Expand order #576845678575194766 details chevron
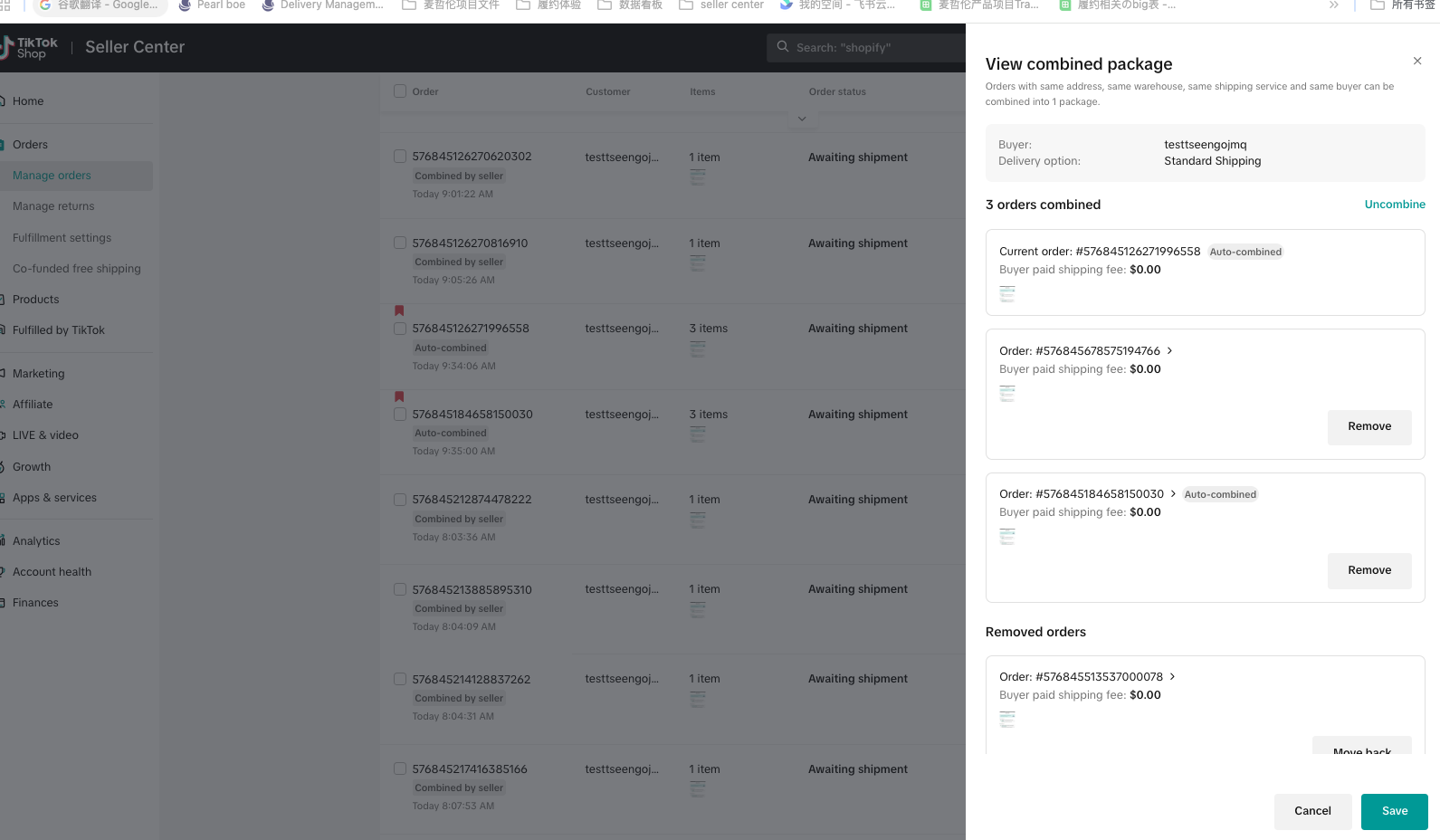This screenshot has height=840, width=1440. pyautogui.click(x=1169, y=351)
